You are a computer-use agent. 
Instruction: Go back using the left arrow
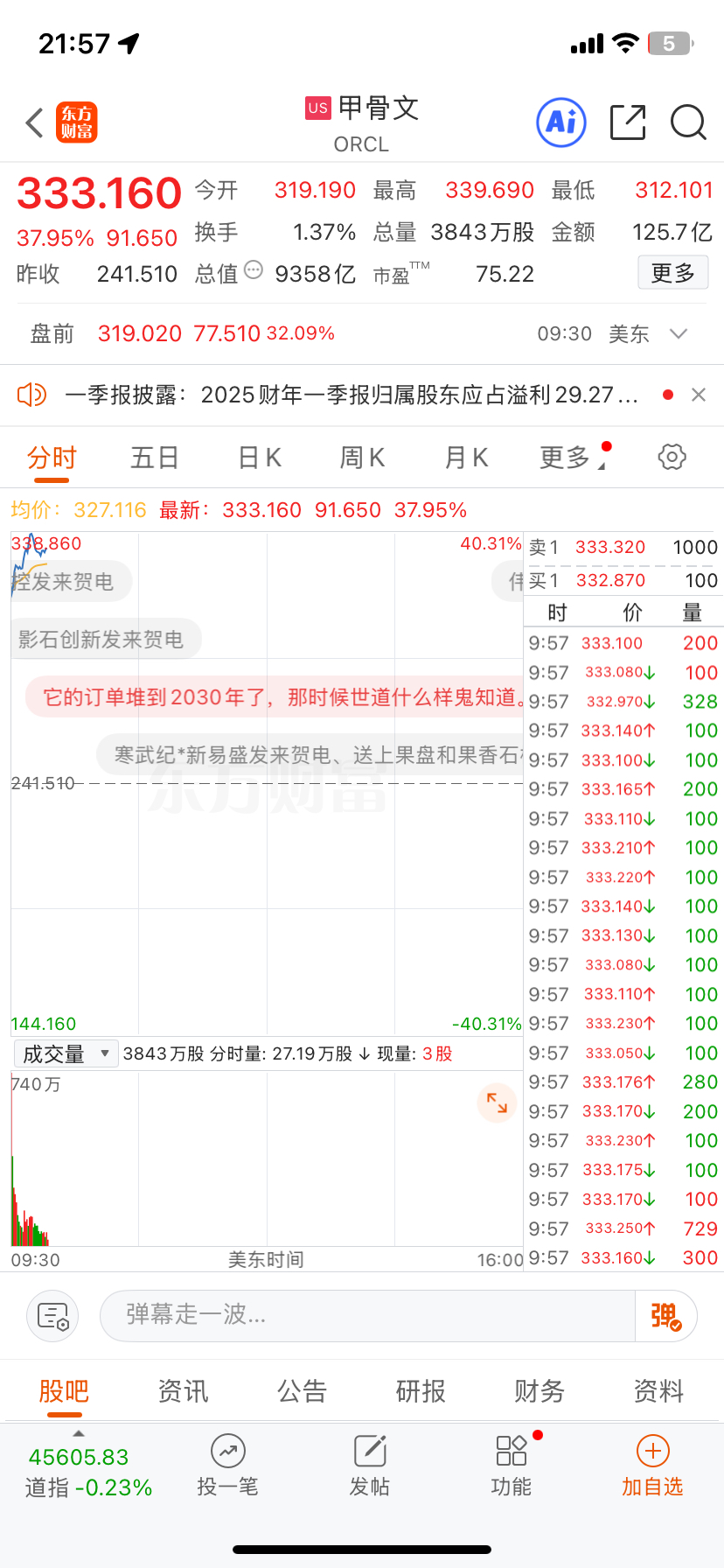point(34,122)
